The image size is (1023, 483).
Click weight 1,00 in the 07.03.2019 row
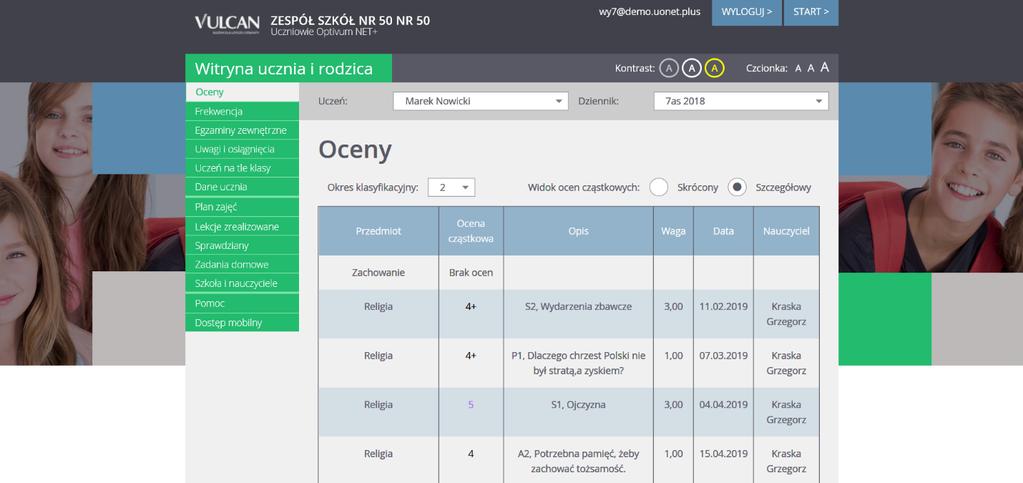[673, 356]
